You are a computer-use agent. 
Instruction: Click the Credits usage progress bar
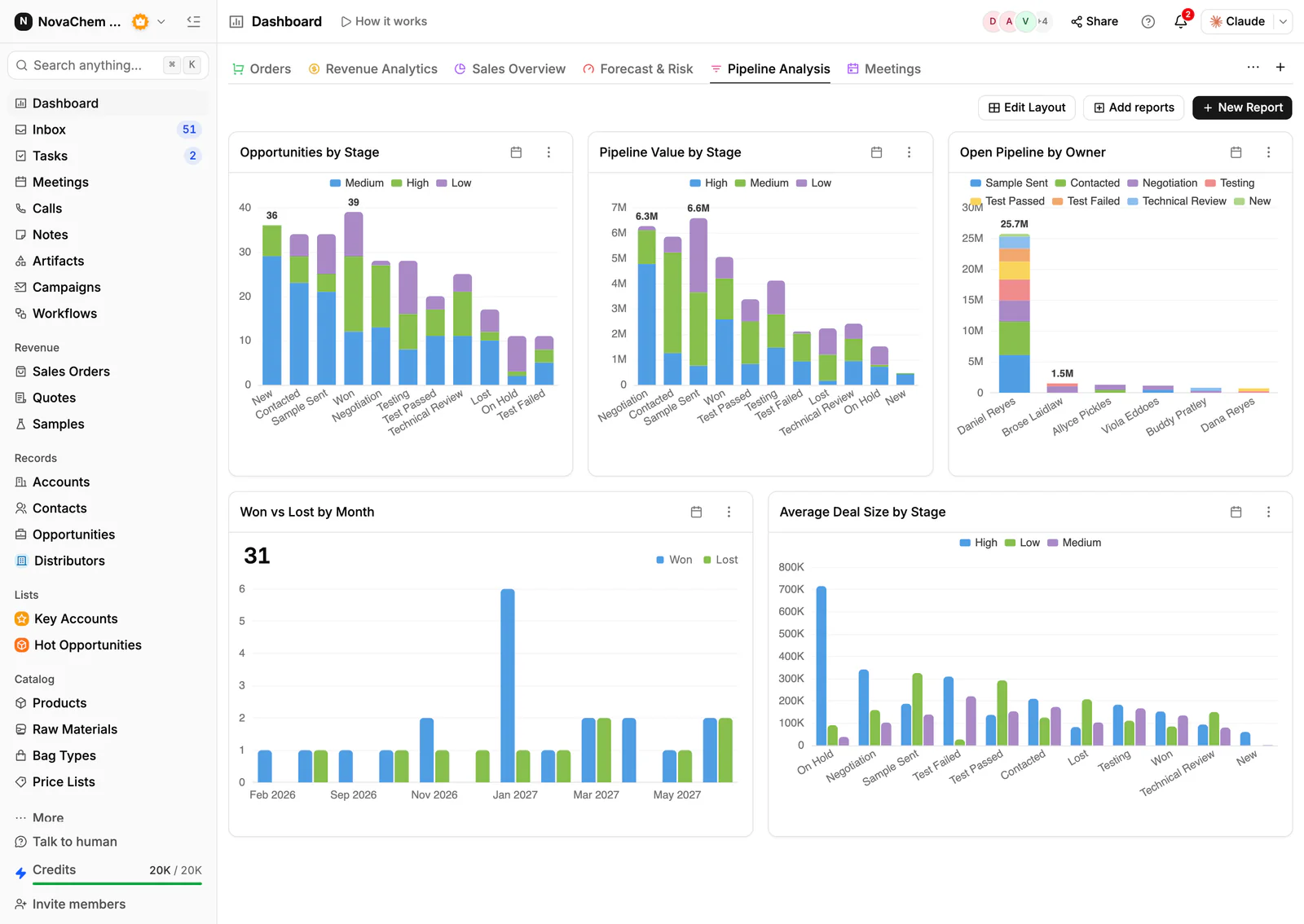coord(117,883)
